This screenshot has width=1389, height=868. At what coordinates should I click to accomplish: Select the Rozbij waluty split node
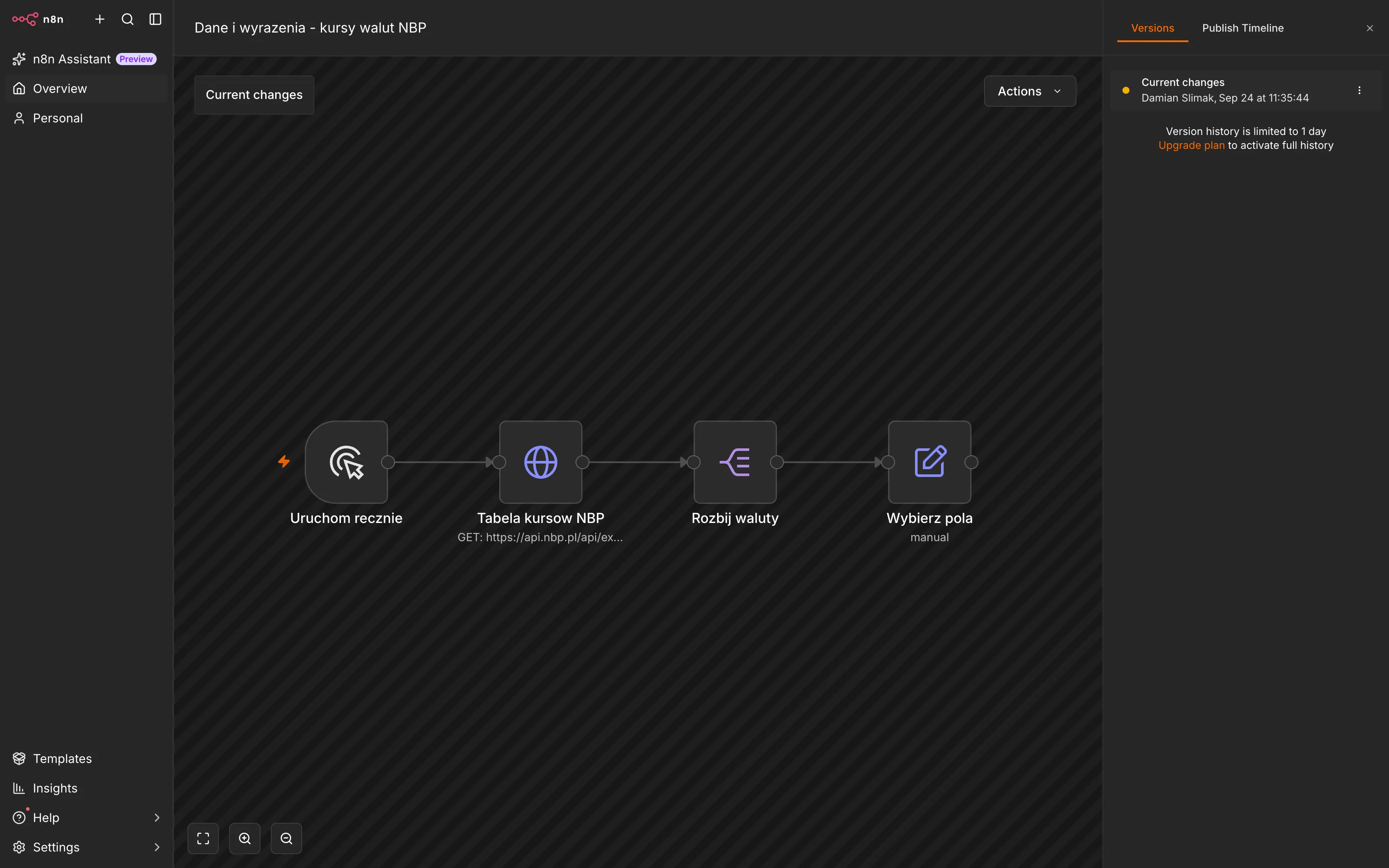coord(735,462)
